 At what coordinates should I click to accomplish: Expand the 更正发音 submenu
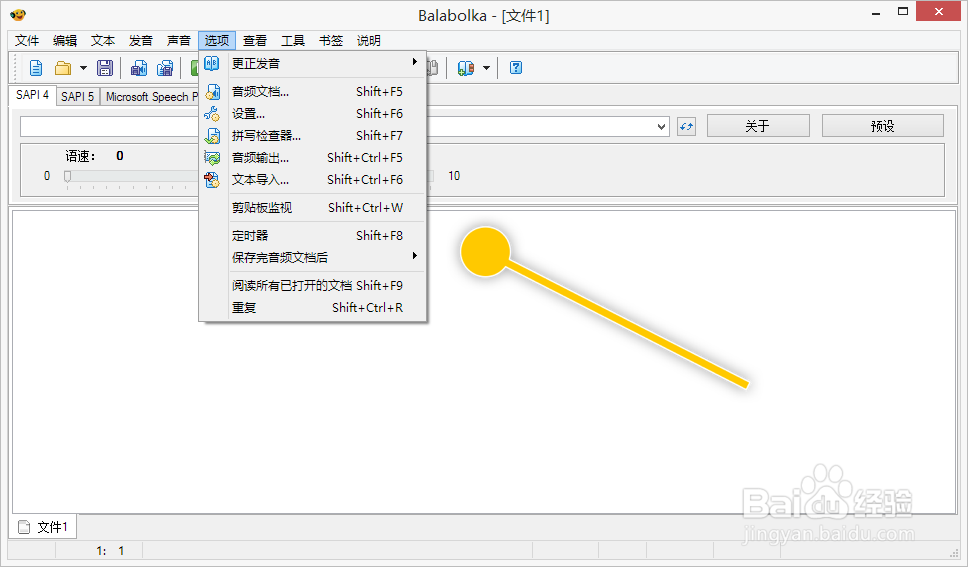[312, 64]
